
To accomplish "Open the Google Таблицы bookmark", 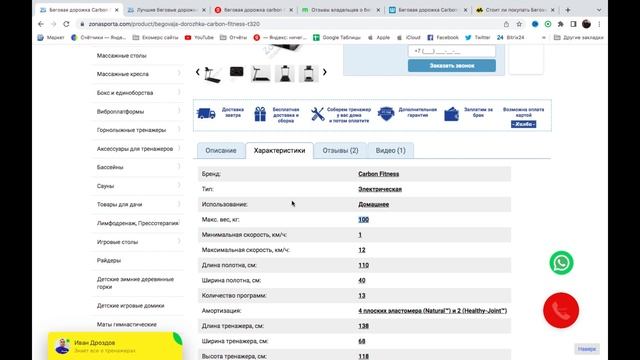I will pyautogui.click(x=337, y=37).
